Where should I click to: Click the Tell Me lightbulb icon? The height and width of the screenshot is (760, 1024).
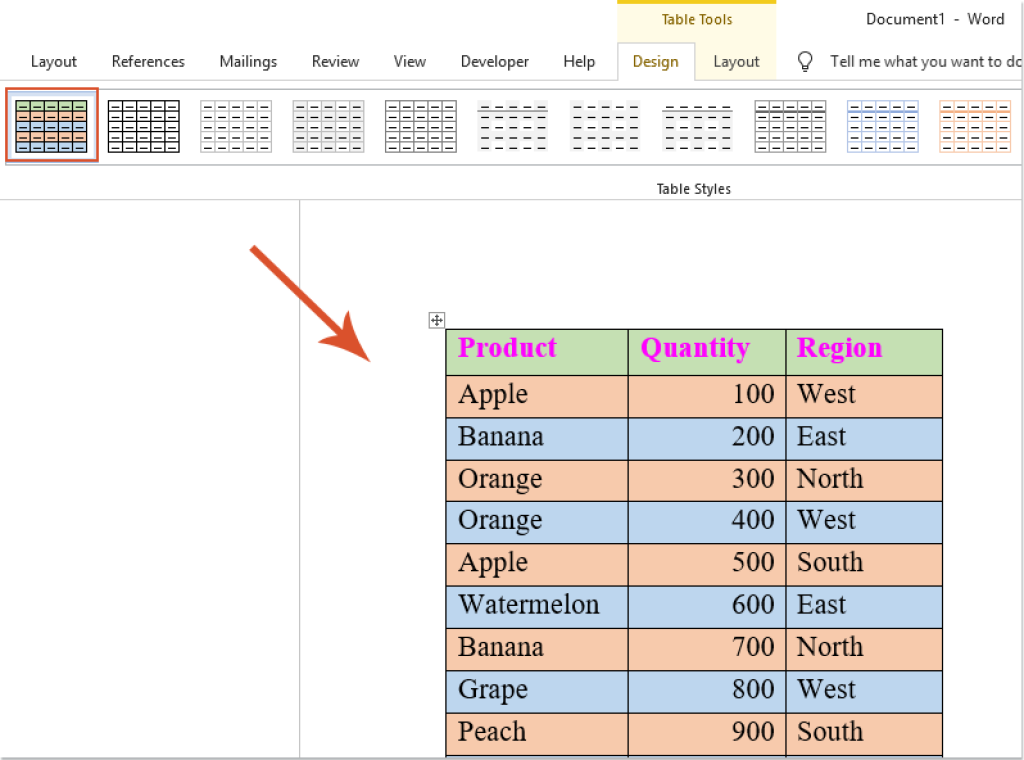[x=805, y=61]
